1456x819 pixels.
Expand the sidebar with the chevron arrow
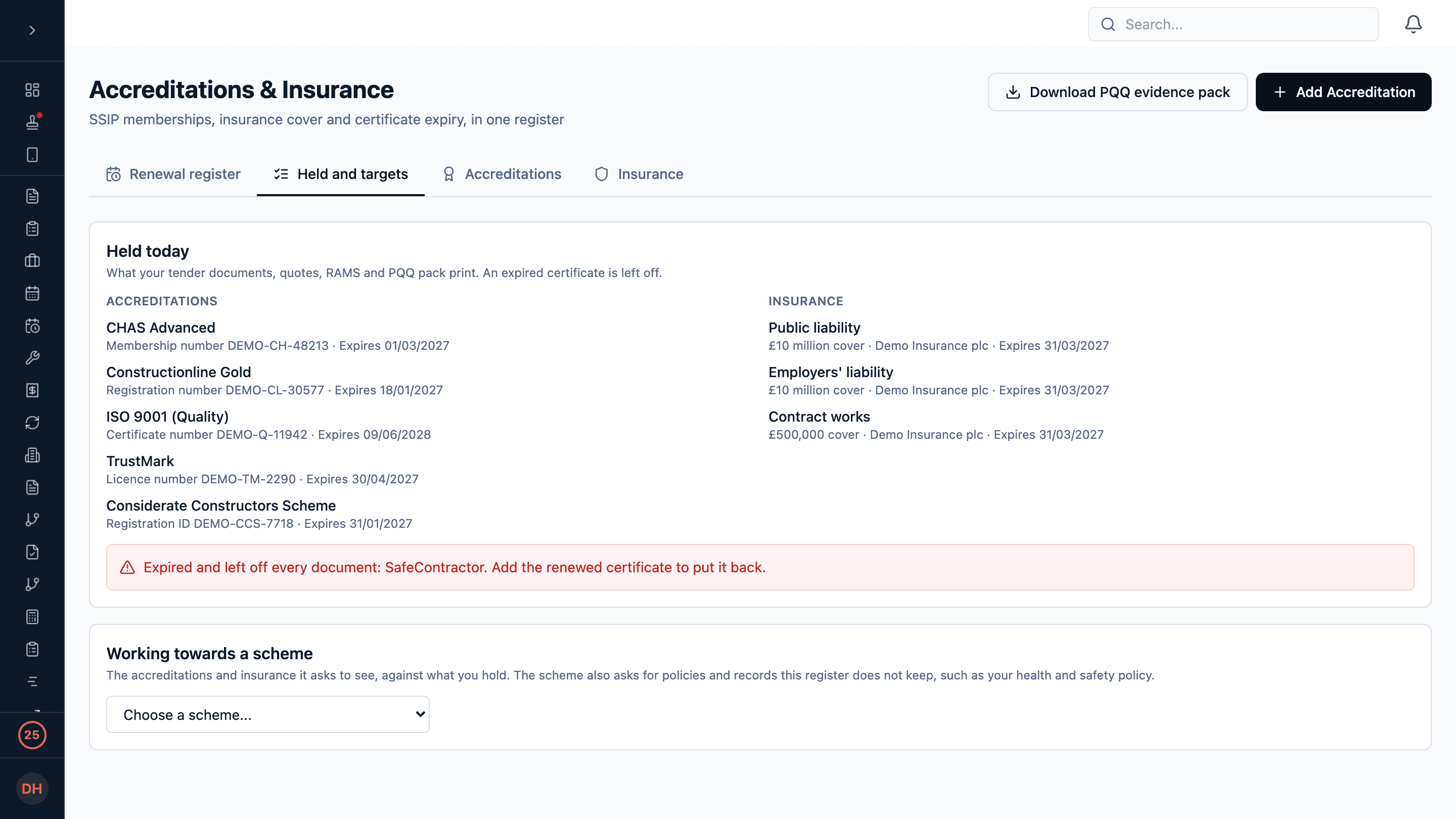click(x=32, y=30)
